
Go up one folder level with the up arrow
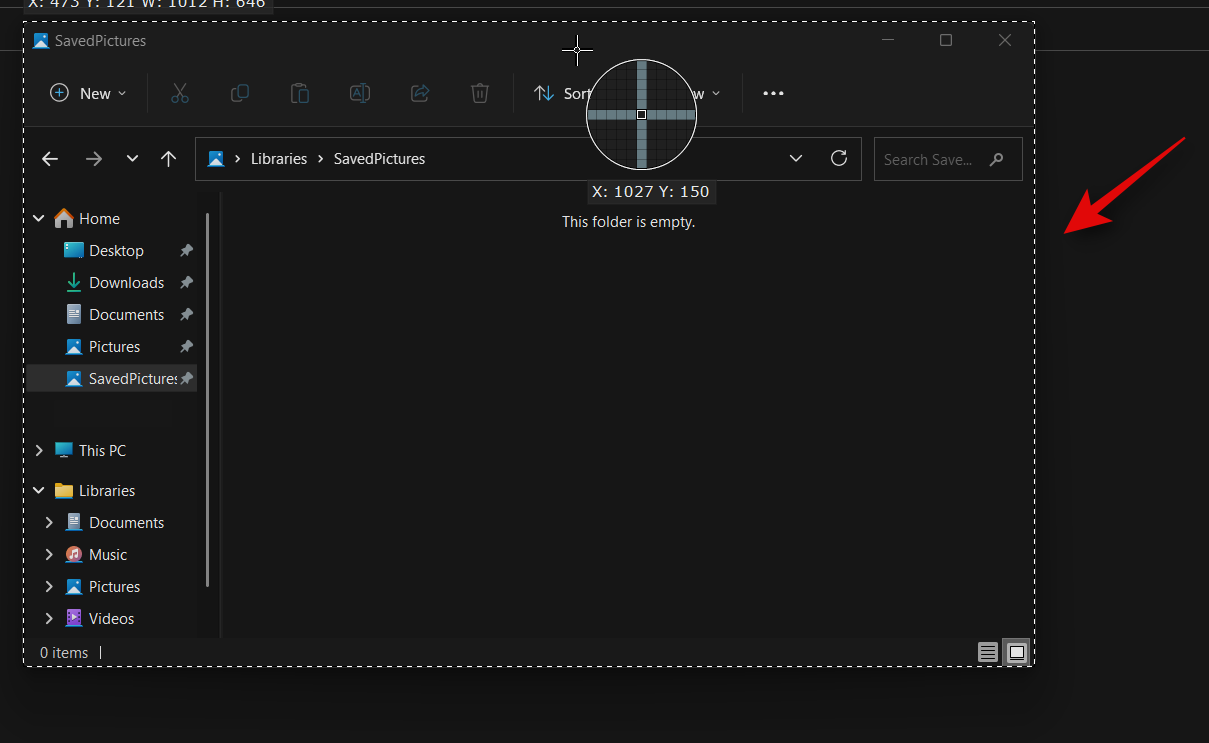pos(169,159)
